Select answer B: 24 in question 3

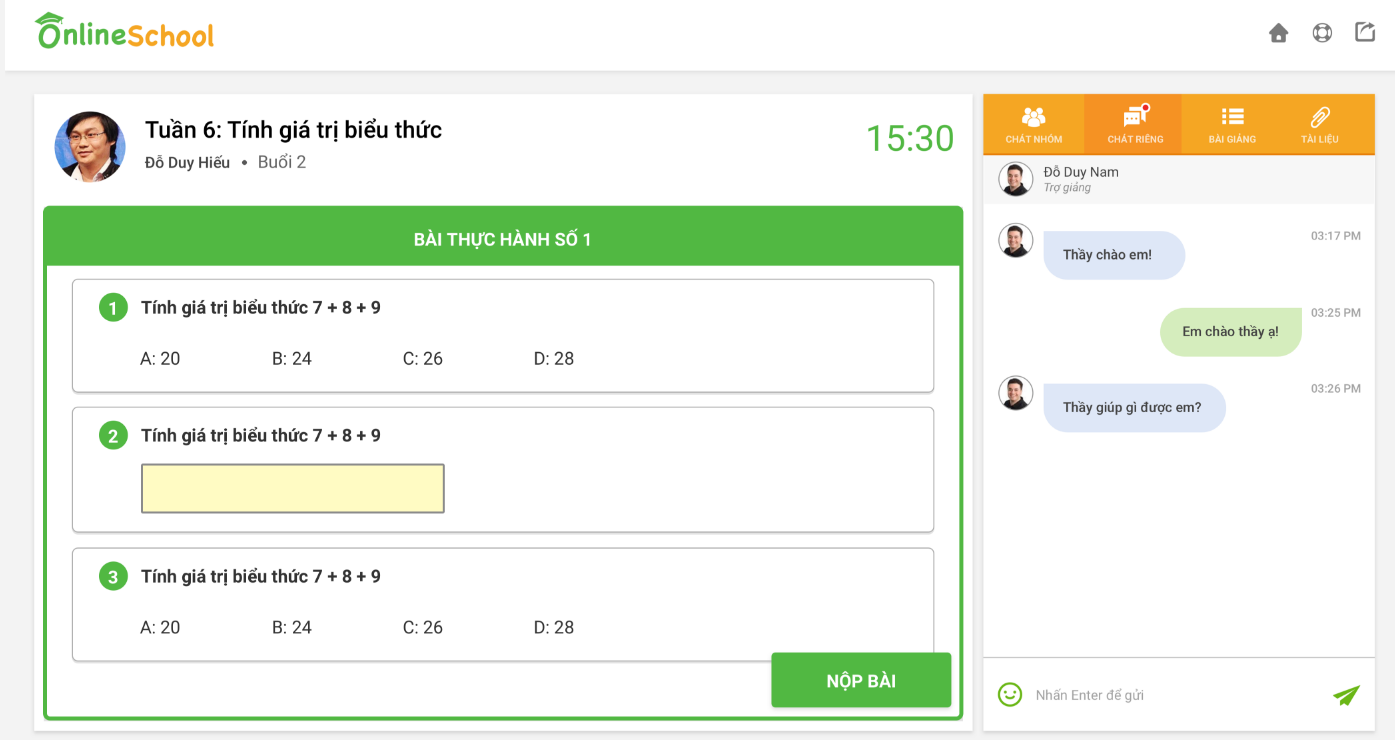coord(292,628)
